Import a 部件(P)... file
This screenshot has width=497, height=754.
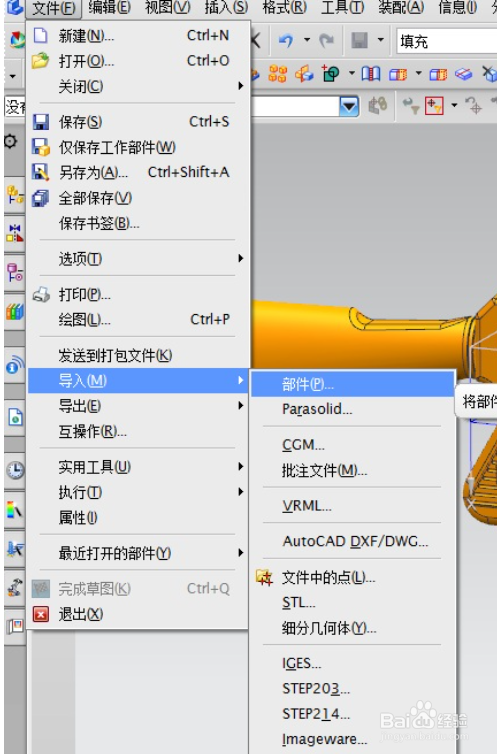click(x=353, y=384)
